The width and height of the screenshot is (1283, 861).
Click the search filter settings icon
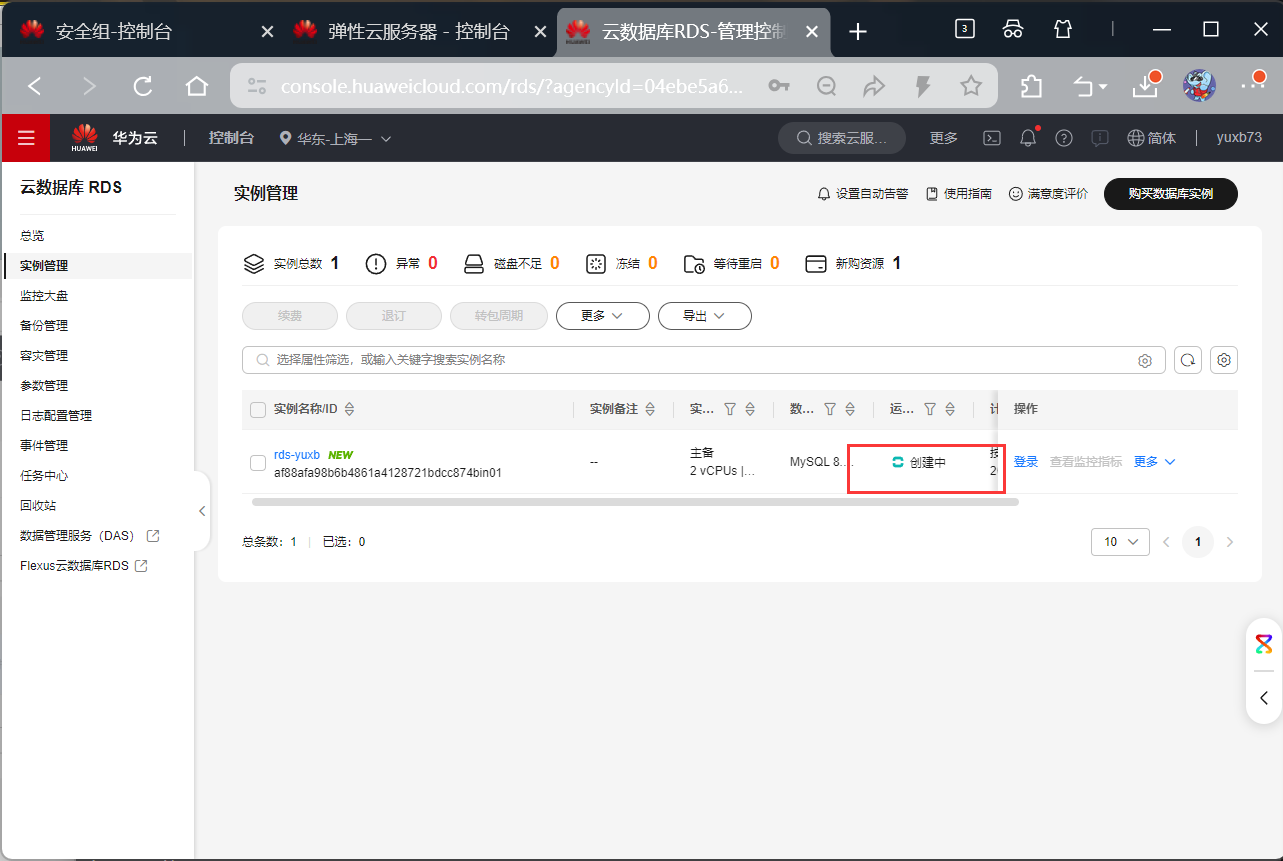(x=1145, y=360)
